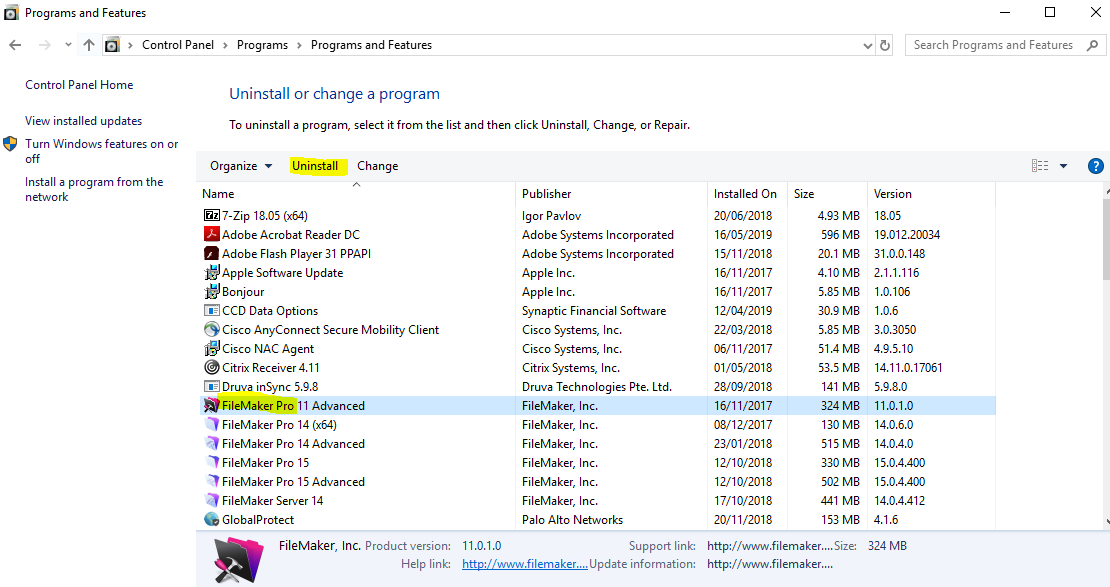Click the Bonjour program icon

pos(212,292)
